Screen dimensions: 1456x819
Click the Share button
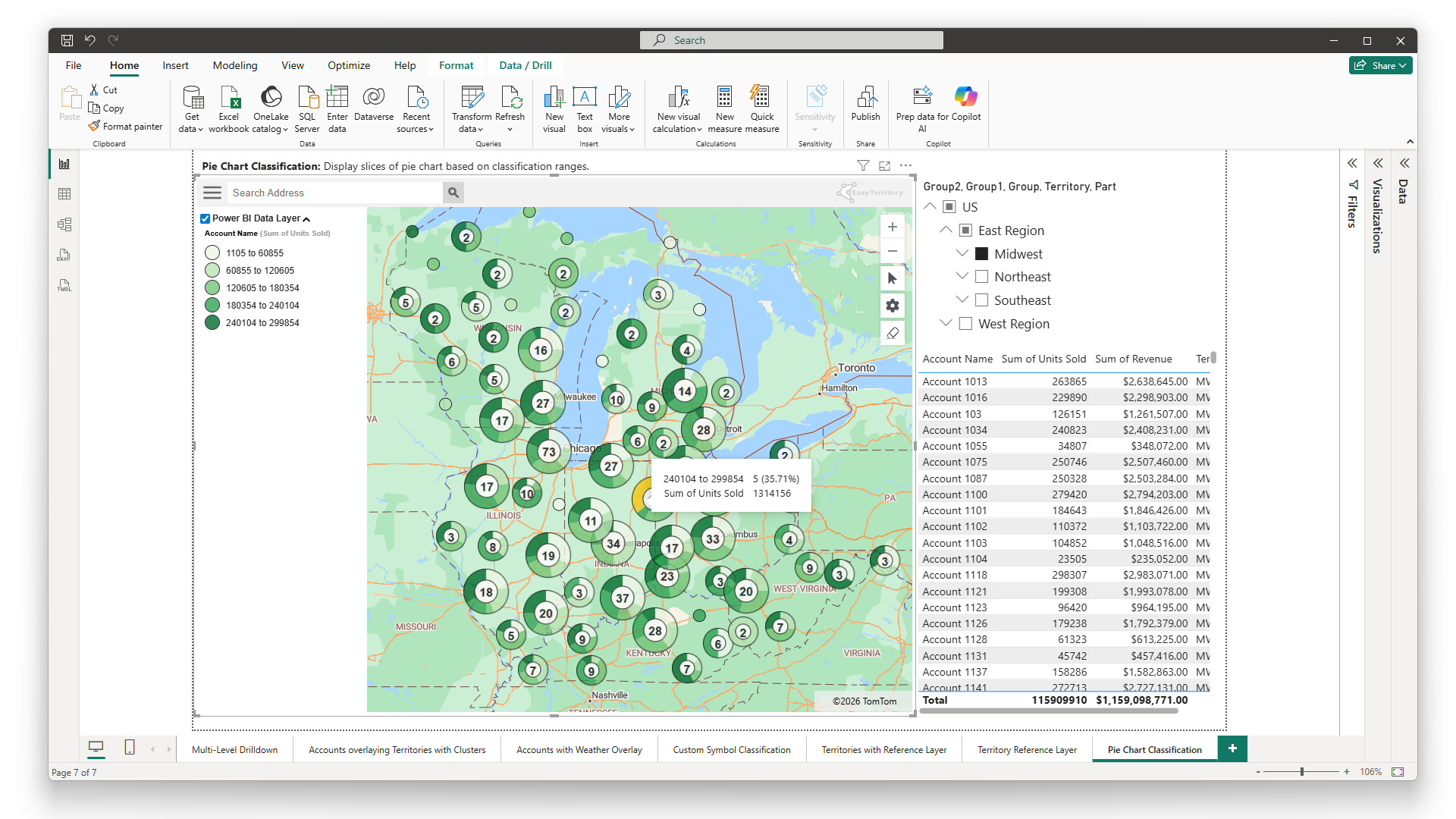pos(1379,65)
